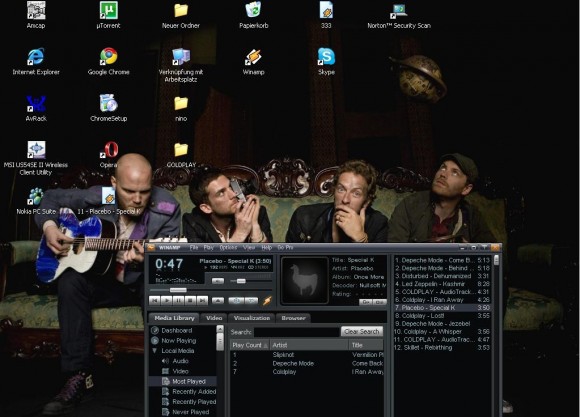This screenshot has height=417, width=580.
Task: Toggle Winamp shuffle mode
Action: [236, 300]
